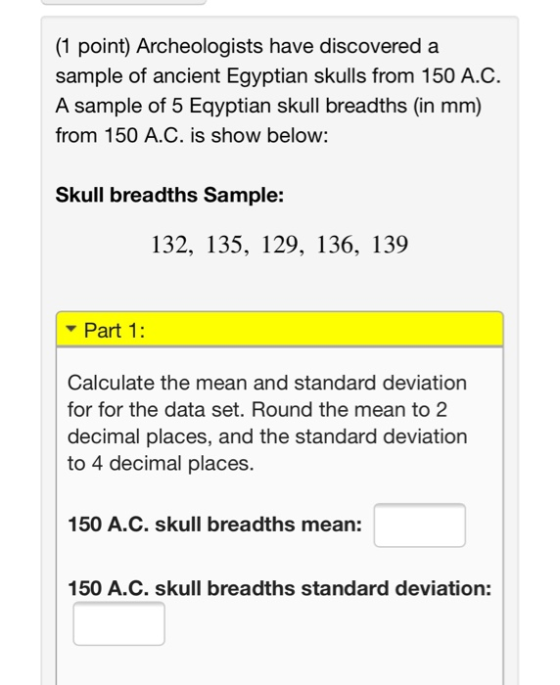This screenshot has width=560, height=685.
Task: Focus the skull breadths mean input box
Action: pos(419,525)
